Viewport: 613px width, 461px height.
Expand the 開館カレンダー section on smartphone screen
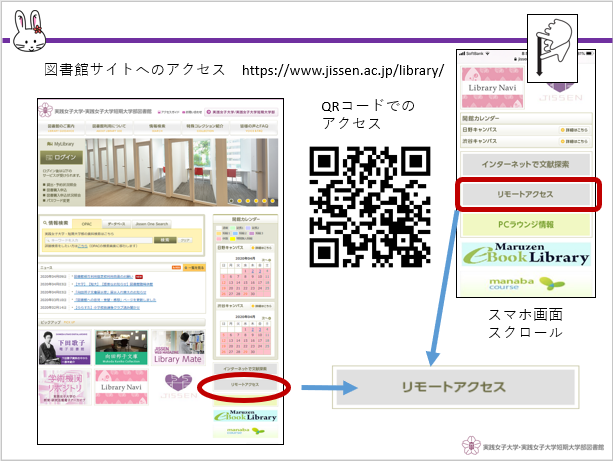point(526,118)
